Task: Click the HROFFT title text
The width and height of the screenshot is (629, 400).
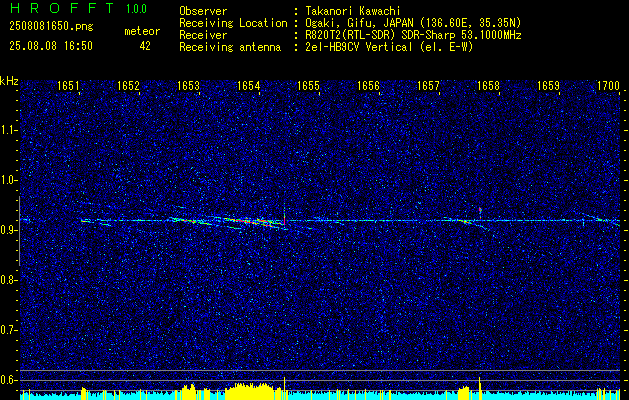Action: 62,8
